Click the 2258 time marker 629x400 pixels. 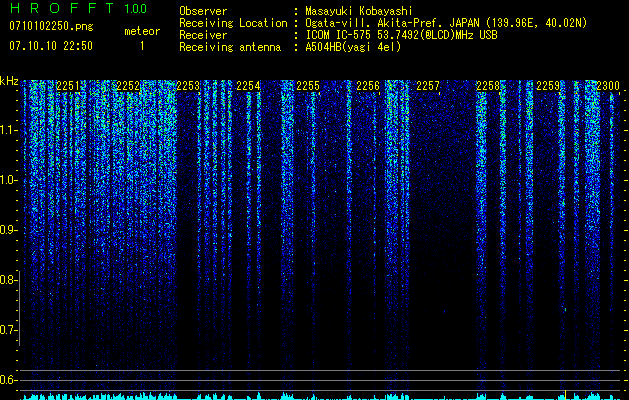click(x=488, y=86)
